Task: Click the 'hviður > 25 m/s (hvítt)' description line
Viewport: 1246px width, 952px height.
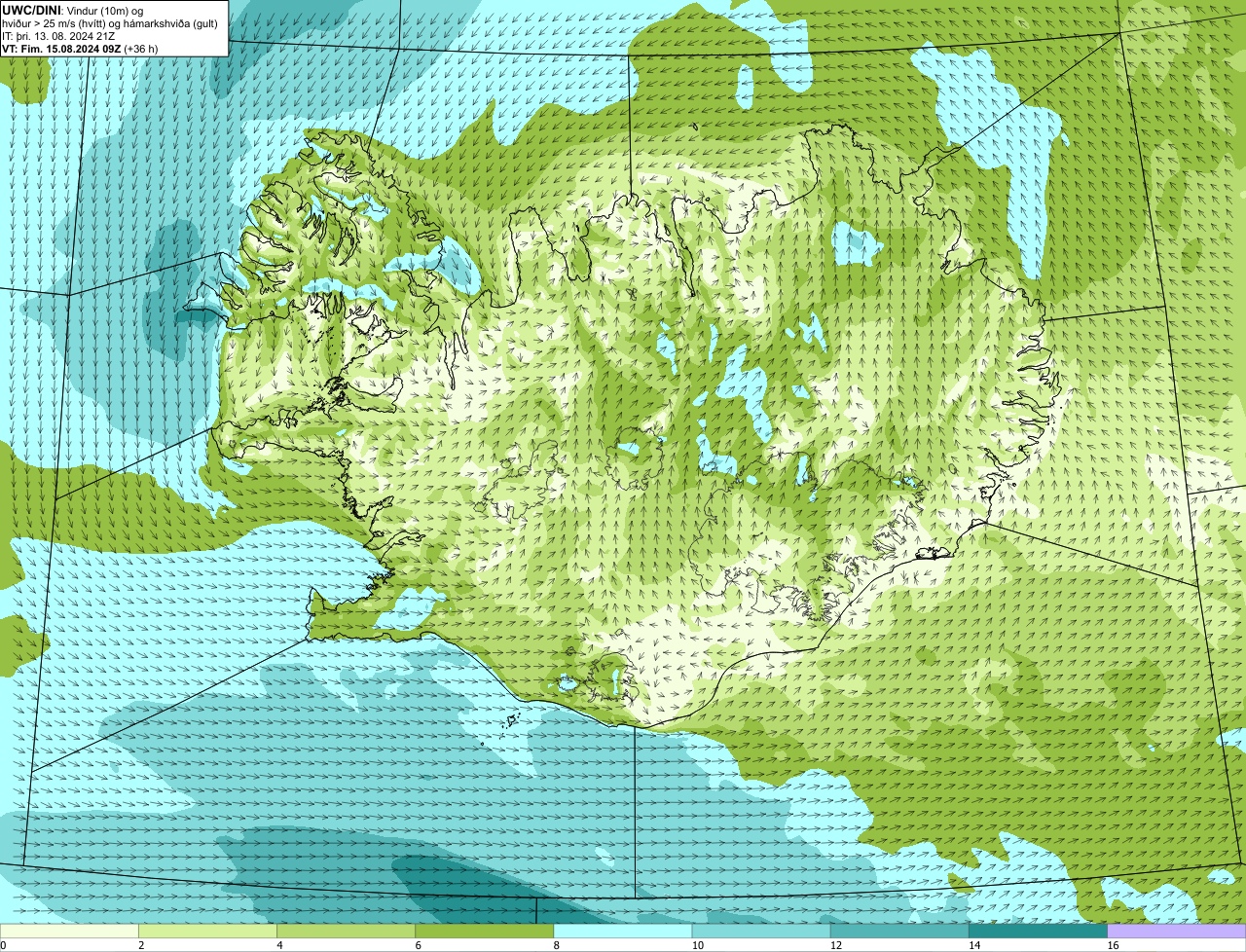Action: pos(110,22)
